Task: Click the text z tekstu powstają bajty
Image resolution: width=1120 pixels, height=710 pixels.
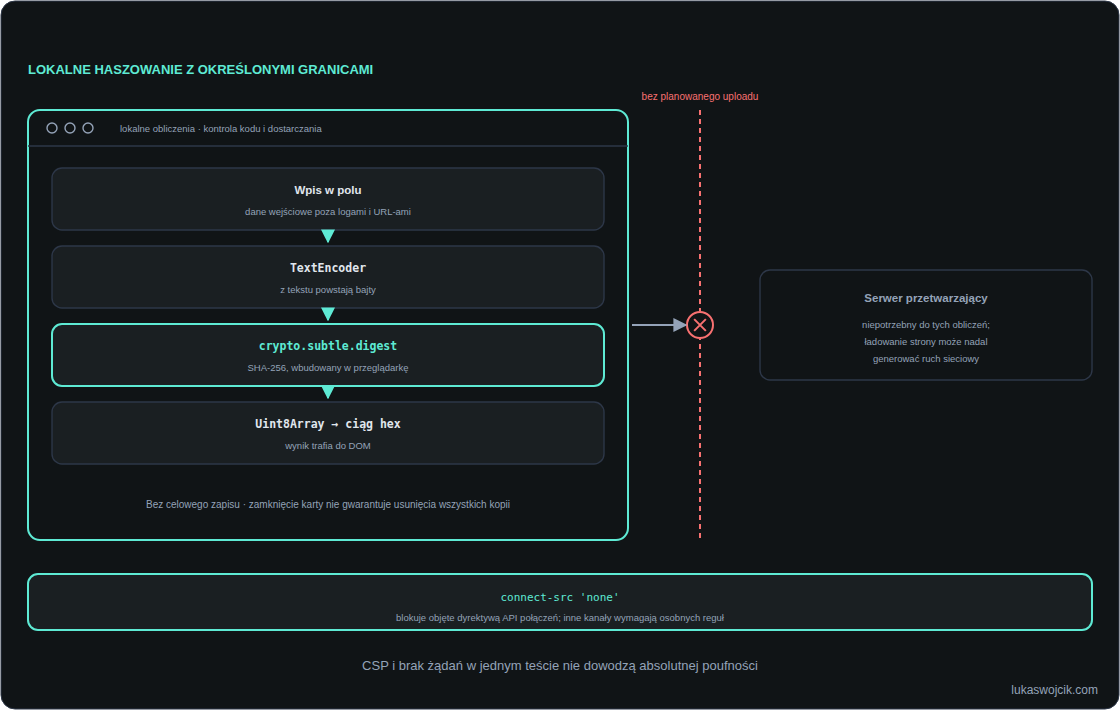Action: pos(328,289)
